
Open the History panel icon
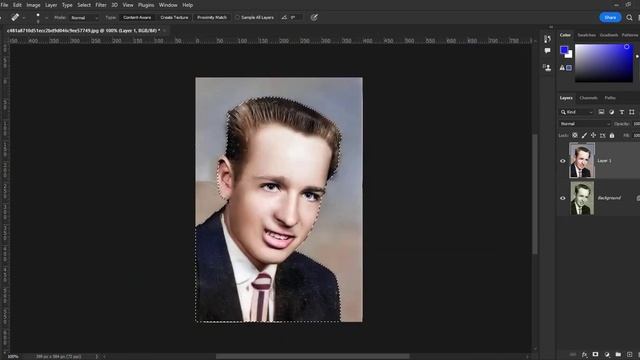[x=547, y=39]
